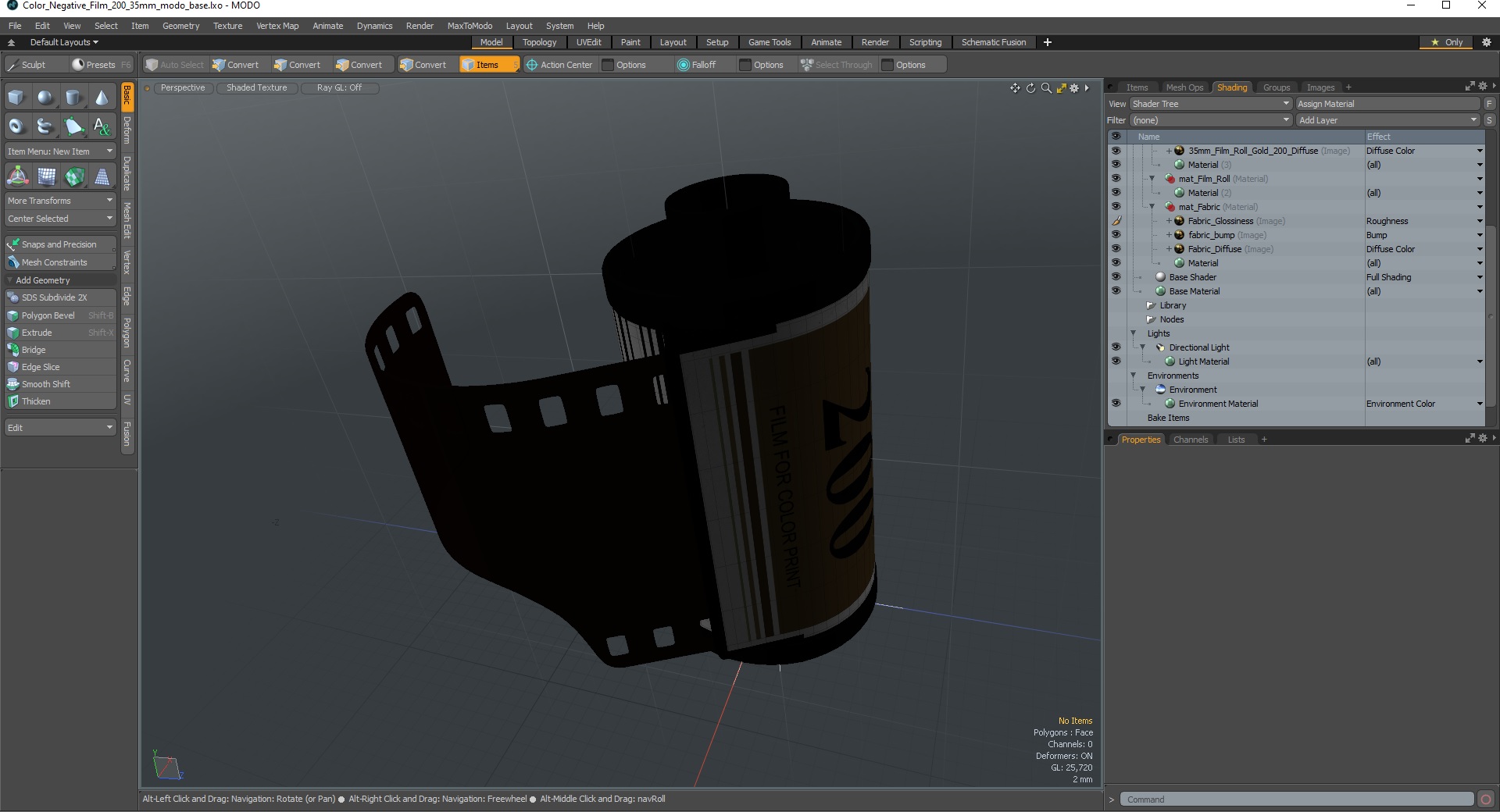
Task: Toggle Base Shader visibility
Action: [x=1116, y=277]
